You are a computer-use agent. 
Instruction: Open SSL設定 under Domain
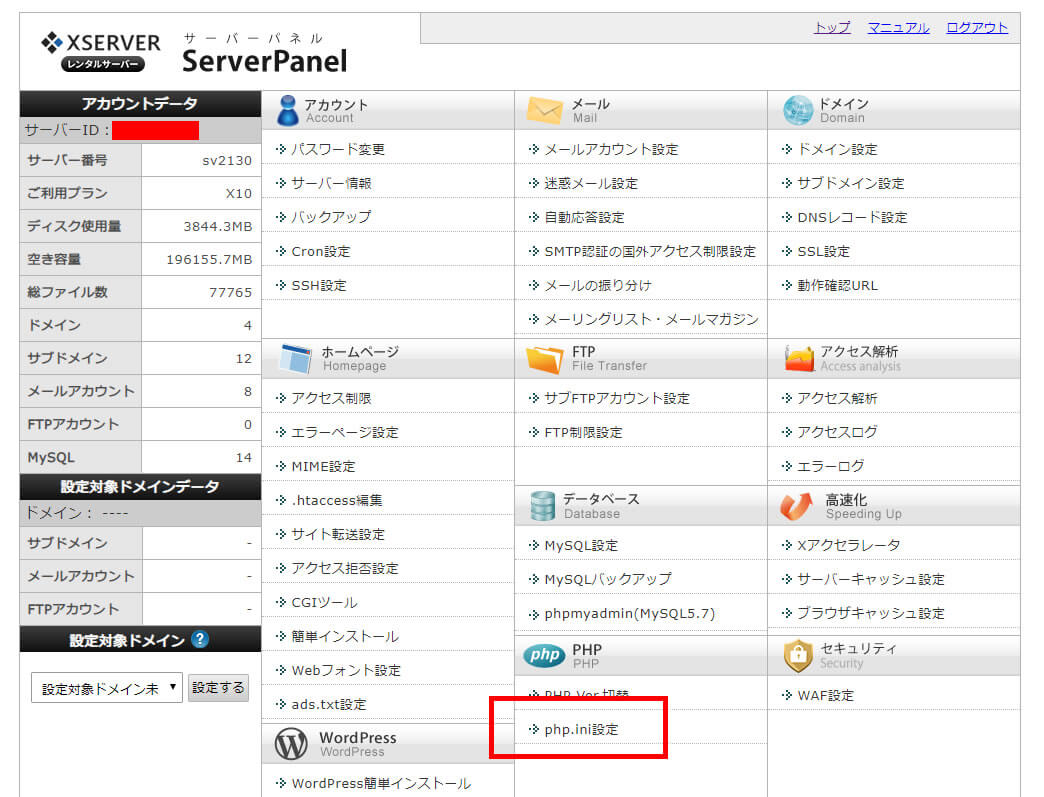[x=823, y=251]
